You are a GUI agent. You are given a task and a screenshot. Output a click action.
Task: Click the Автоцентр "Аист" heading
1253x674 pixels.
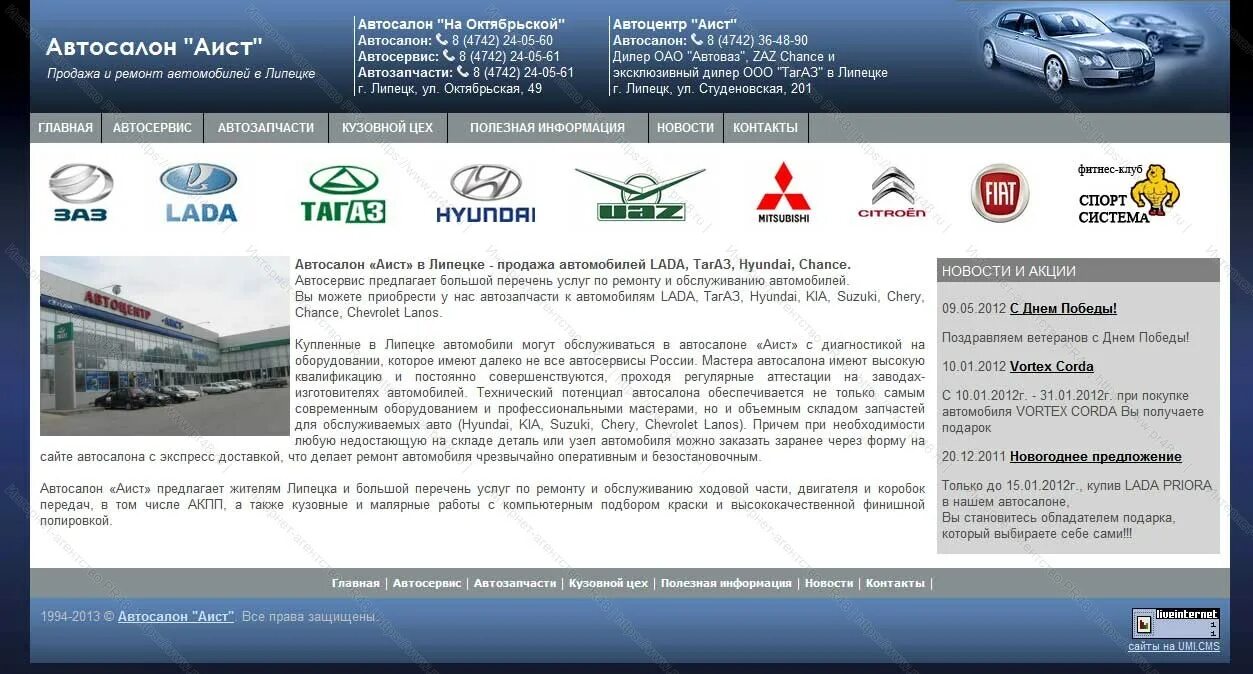pos(675,24)
